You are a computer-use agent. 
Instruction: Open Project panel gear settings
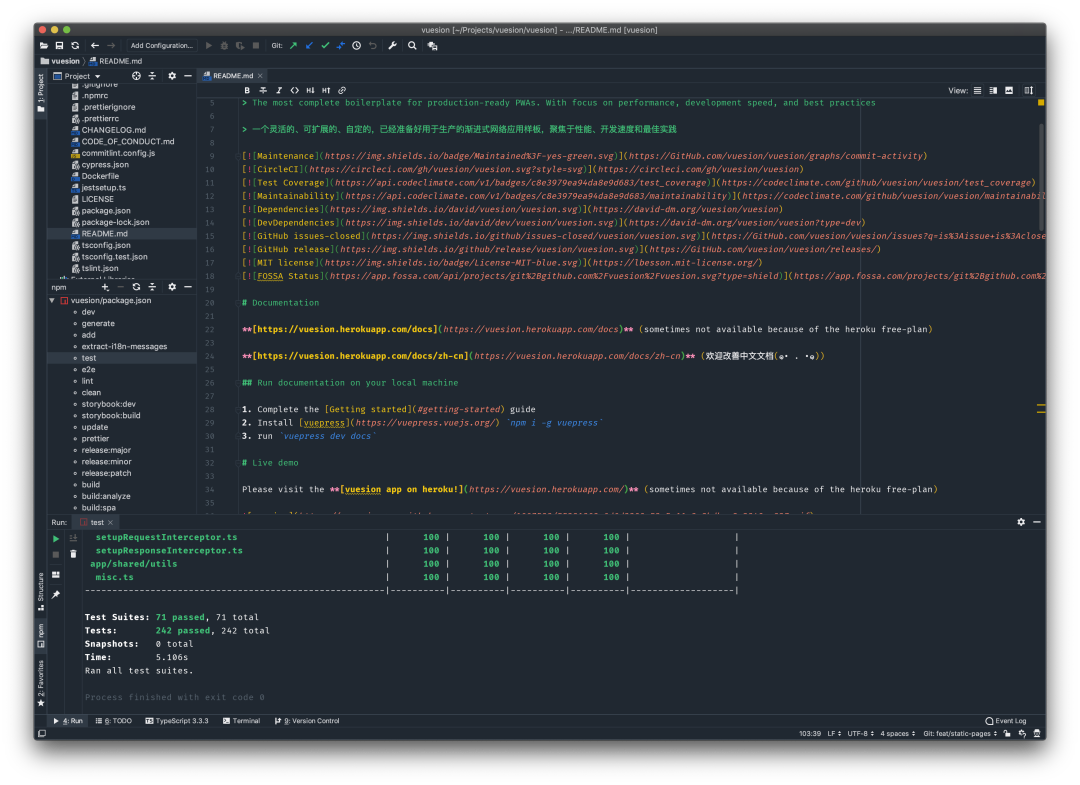click(172, 76)
